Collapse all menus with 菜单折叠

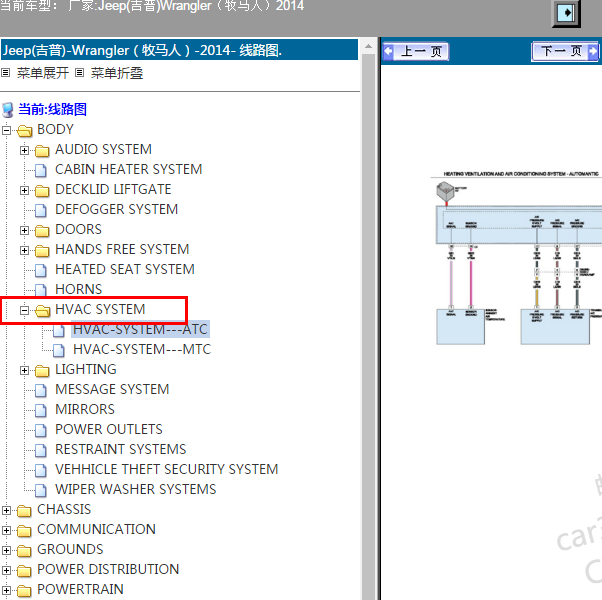point(117,73)
